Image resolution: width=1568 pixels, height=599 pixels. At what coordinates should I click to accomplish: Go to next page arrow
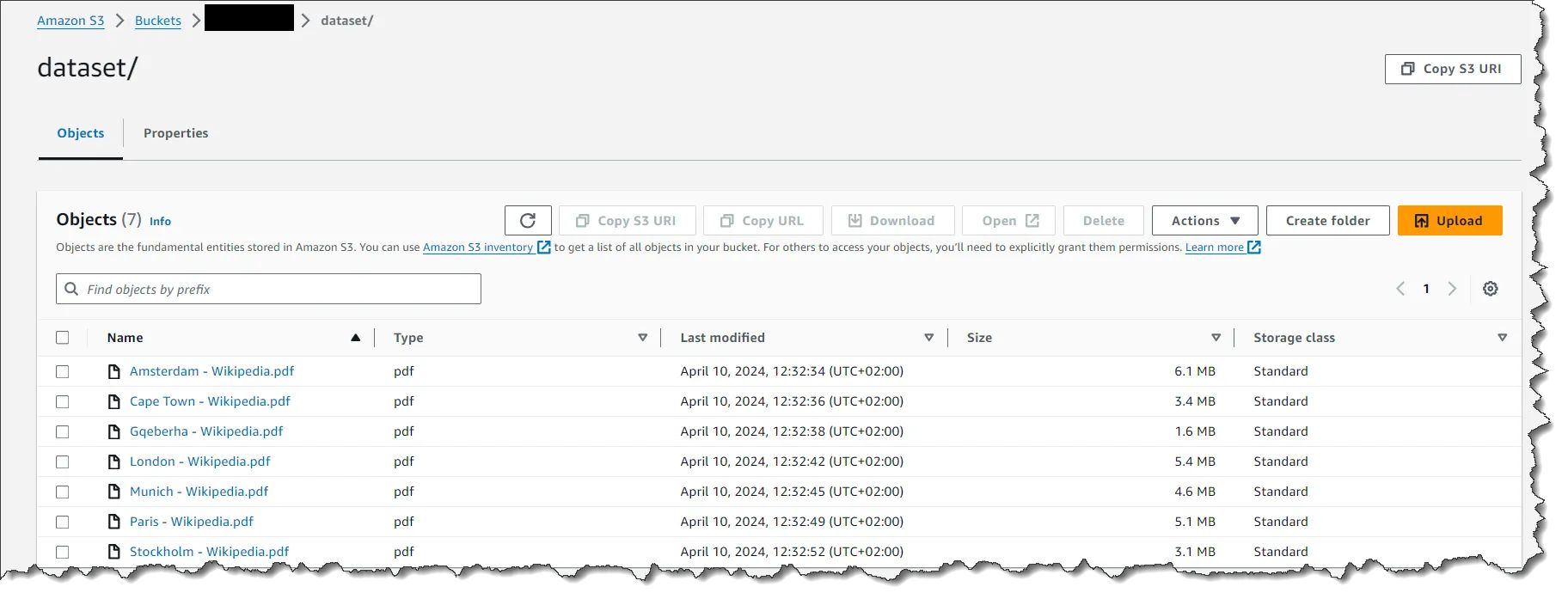[x=1452, y=289]
